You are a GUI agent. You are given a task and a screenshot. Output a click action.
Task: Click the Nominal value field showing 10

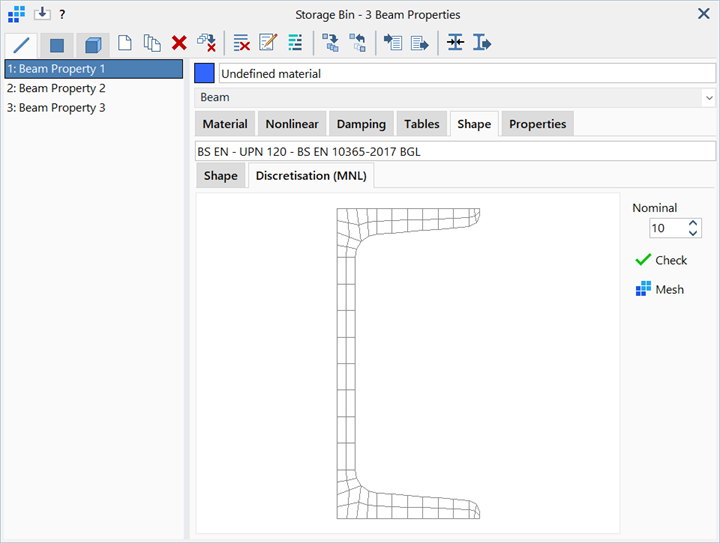pyautogui.click(x=668, y=228)
